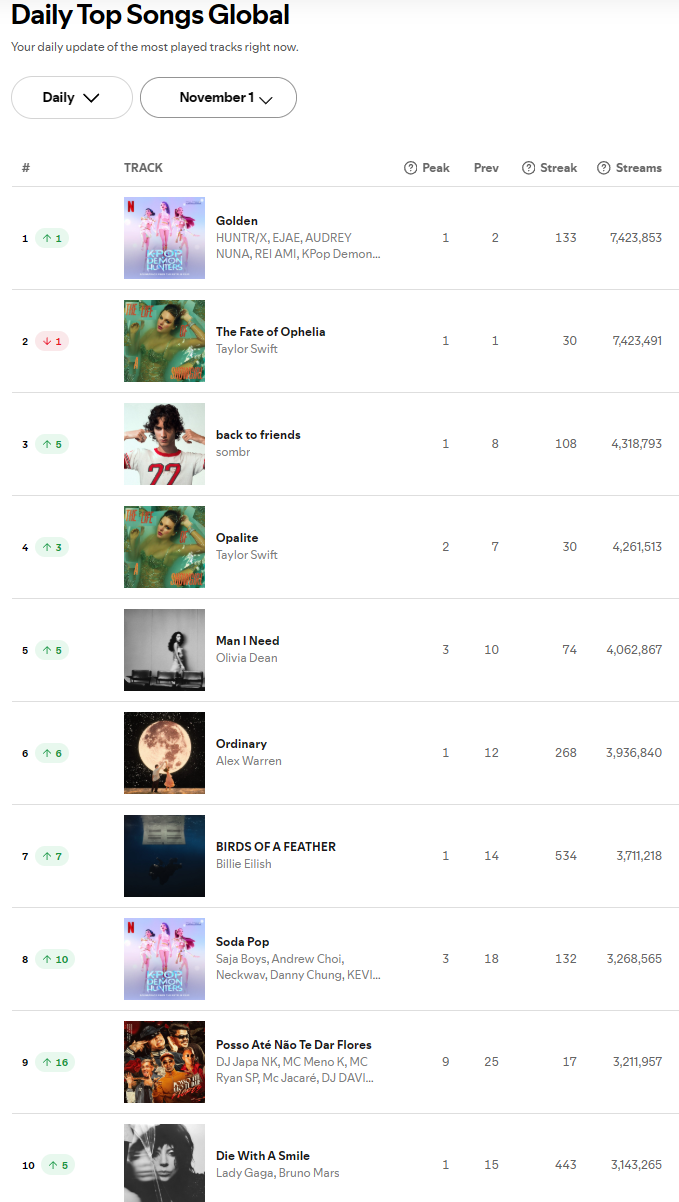Open the Daily frequency dropdown
This screenshot has width=679, height=1202.
click(72, 98)
